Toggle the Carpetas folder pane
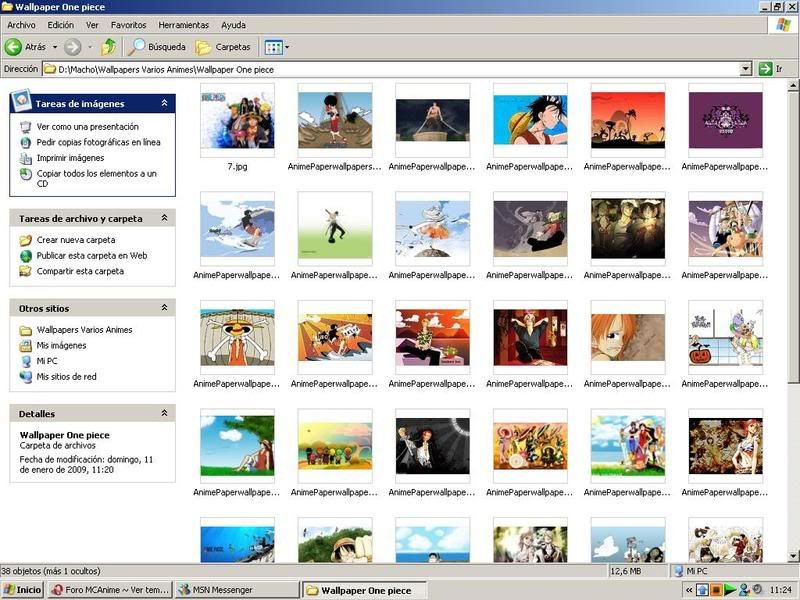Image resolution: width=800 pixels, height=600 pixels. 223,47
